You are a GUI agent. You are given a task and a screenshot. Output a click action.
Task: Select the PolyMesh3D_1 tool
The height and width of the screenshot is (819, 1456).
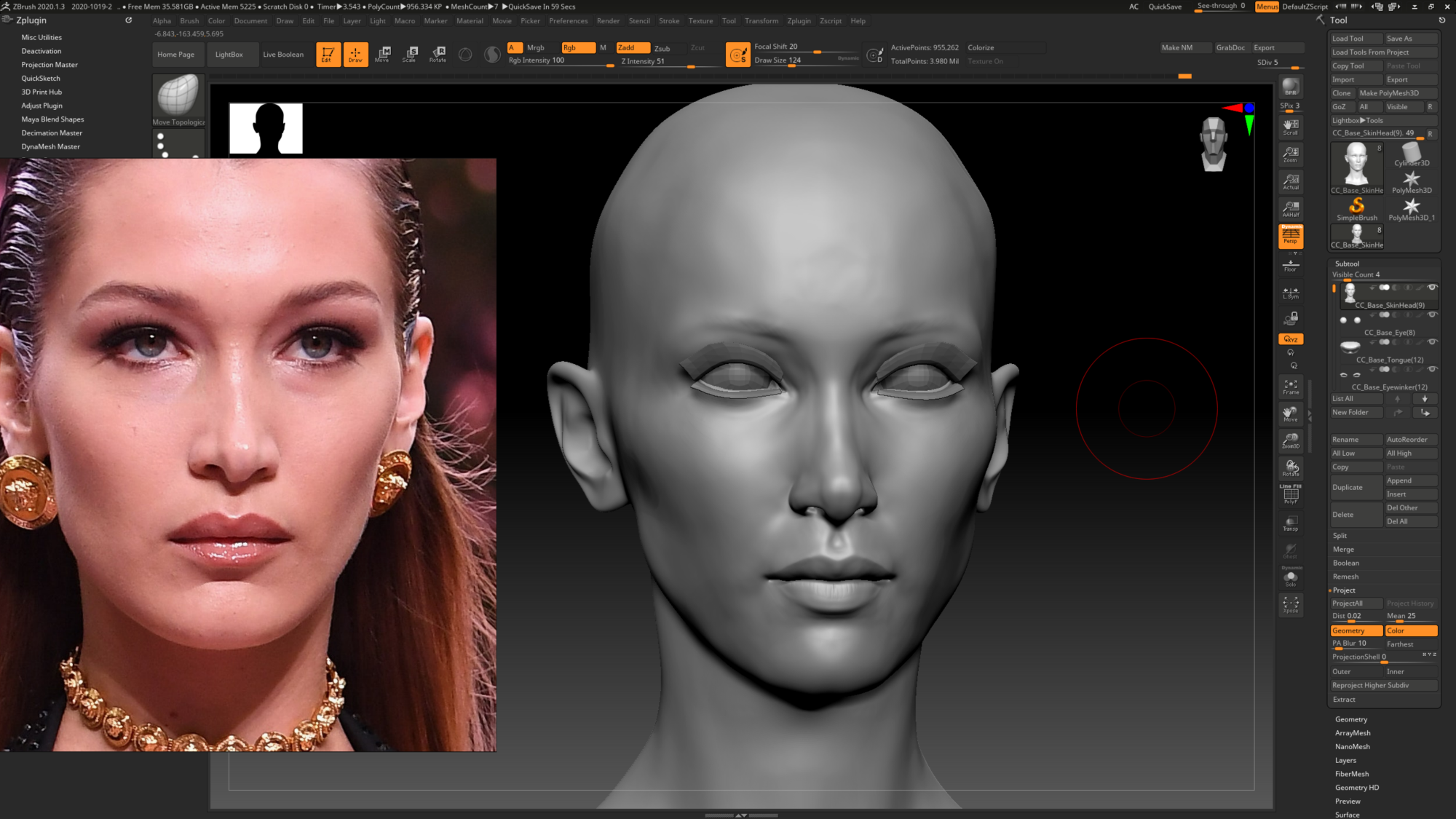coord(1411,209)
